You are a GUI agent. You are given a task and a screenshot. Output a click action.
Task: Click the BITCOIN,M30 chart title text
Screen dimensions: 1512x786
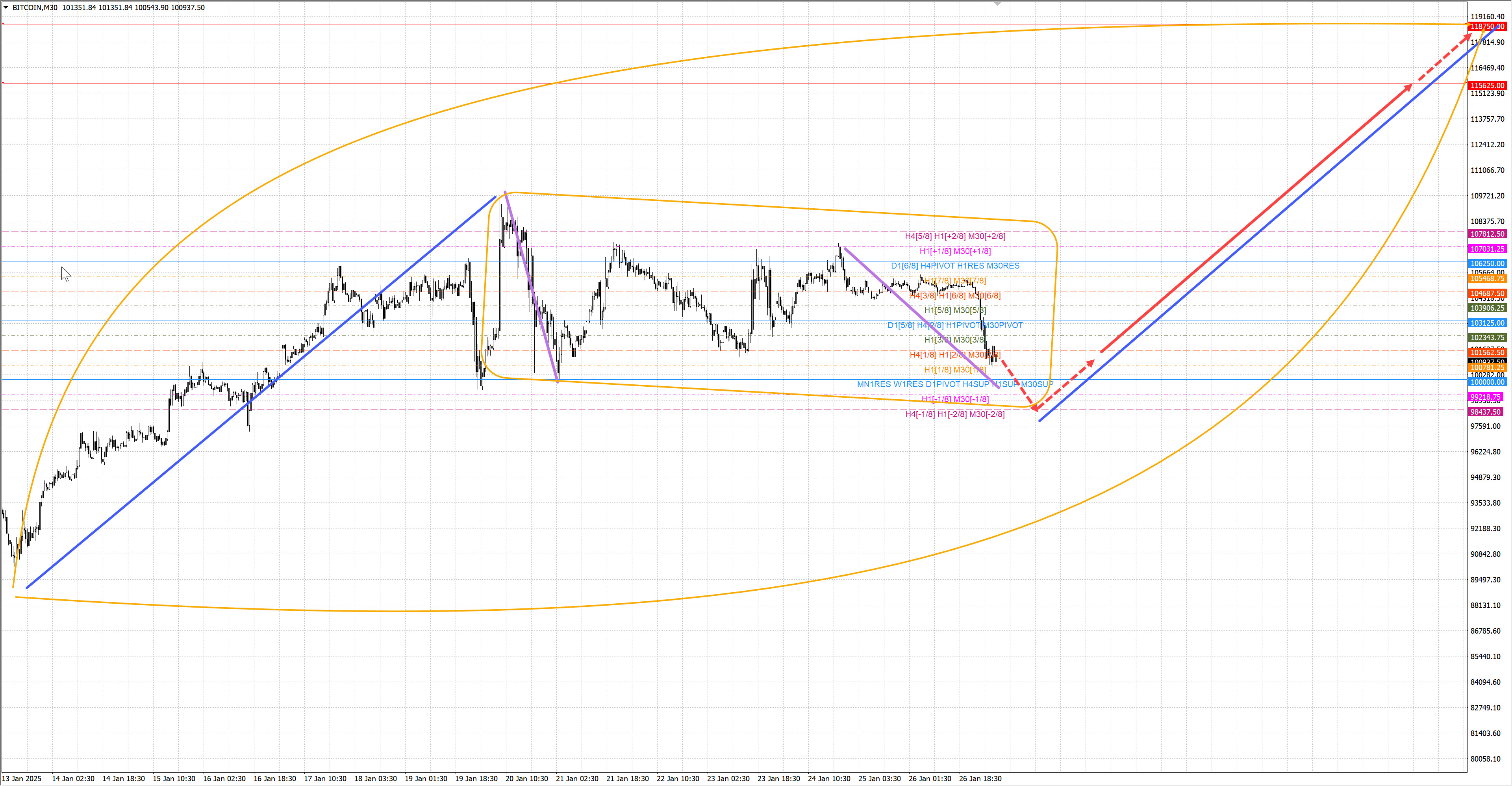click(x=35, y=7)
